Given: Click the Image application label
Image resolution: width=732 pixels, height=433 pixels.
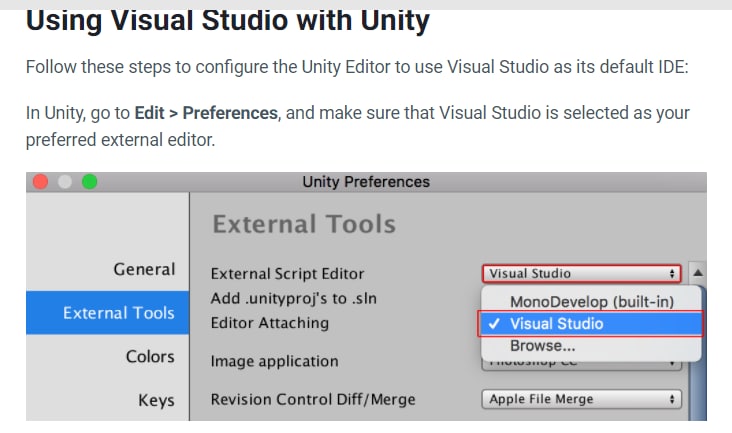Looking at the screenshot, I should click(x=274, y=361).
